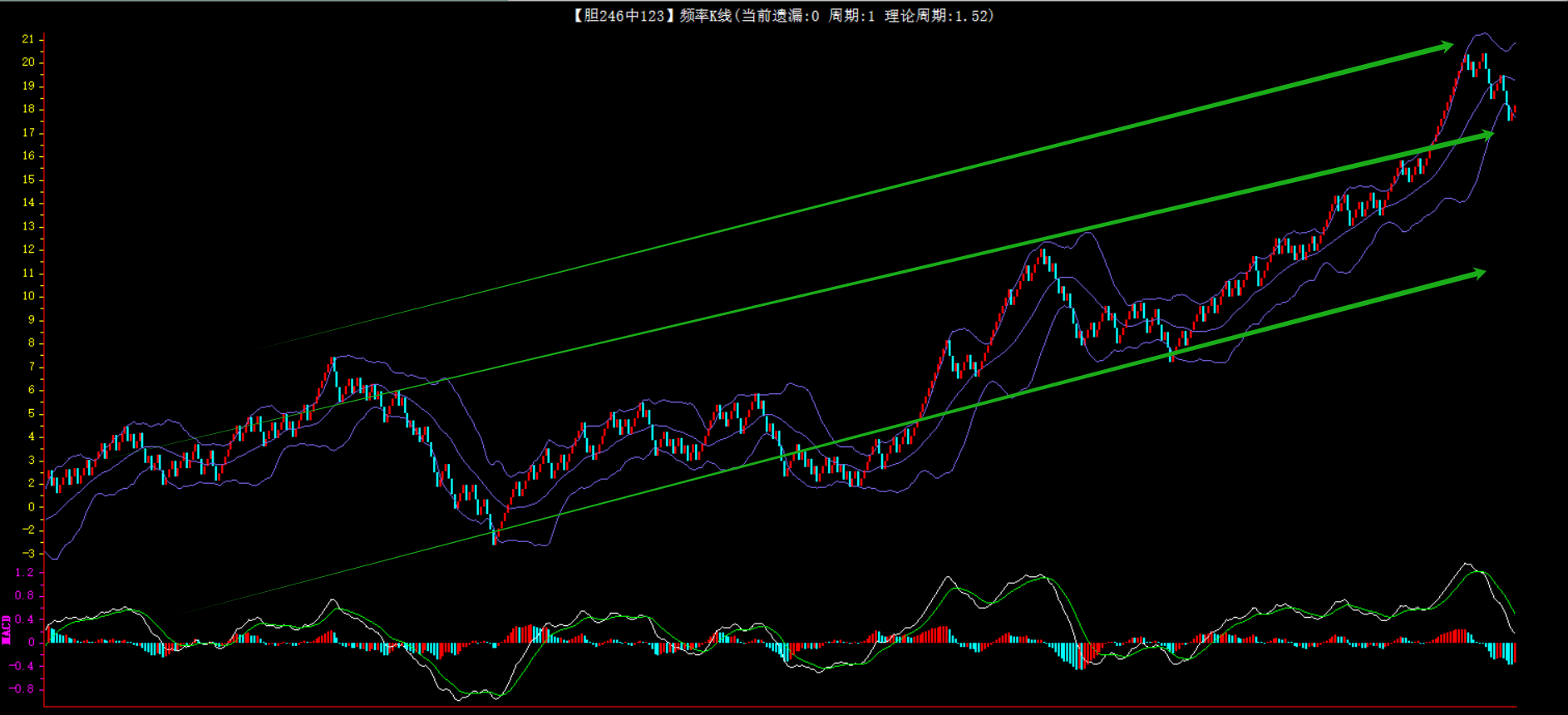The width and height of the screenshot is (1568, 715).
Task: Select the price axis label 9
Action: [x=32, y=320]
